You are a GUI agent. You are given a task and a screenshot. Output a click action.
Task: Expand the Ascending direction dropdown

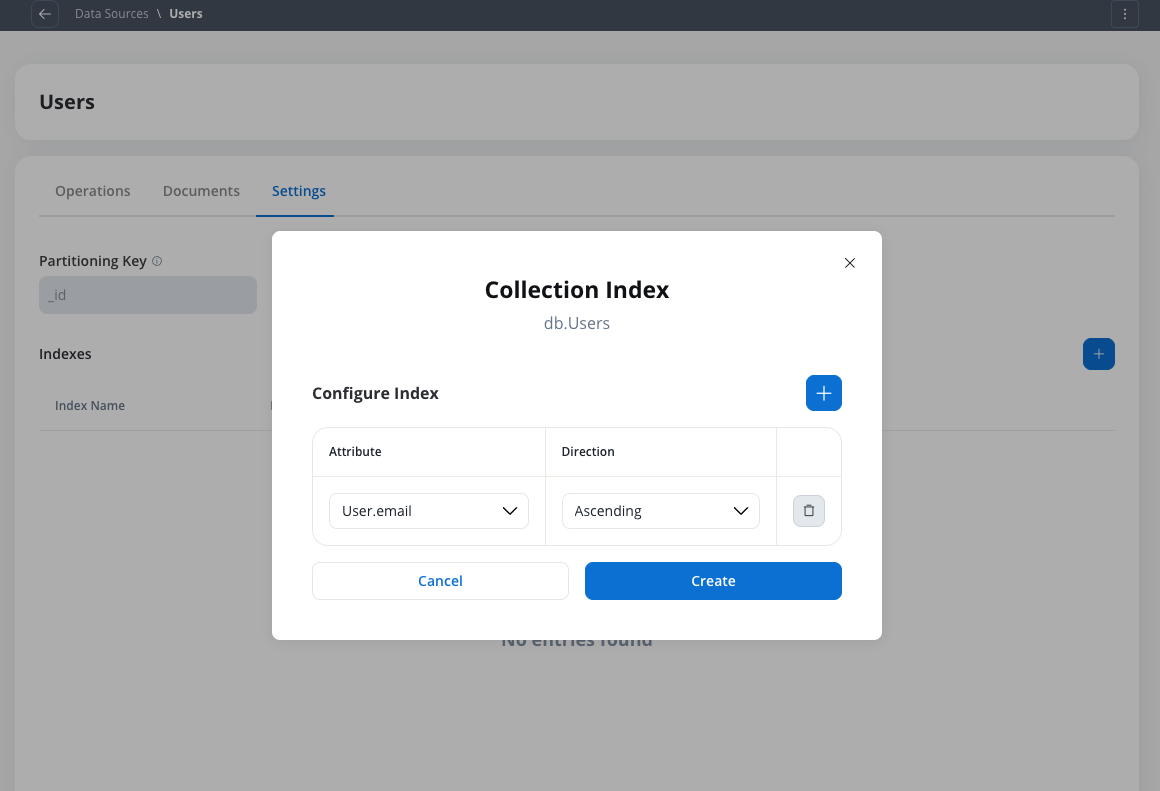click(660, 511)
